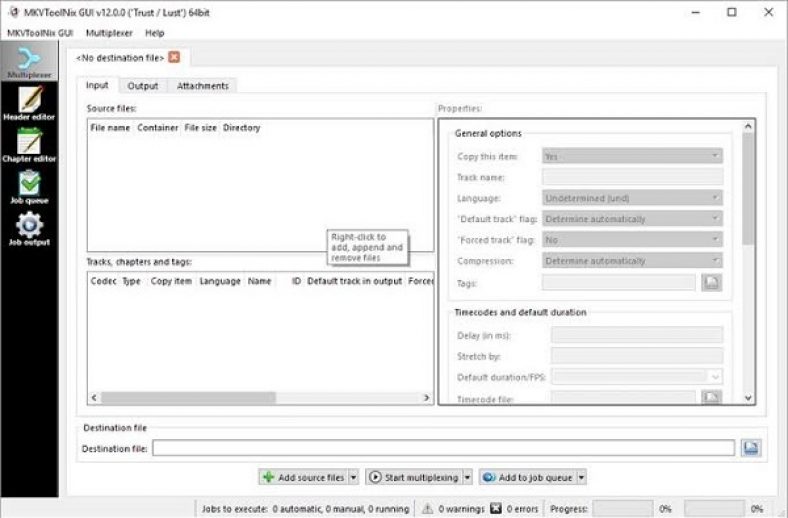
Task: Open the Multiplexer tool in sidebar
Action: click(29, 62)
